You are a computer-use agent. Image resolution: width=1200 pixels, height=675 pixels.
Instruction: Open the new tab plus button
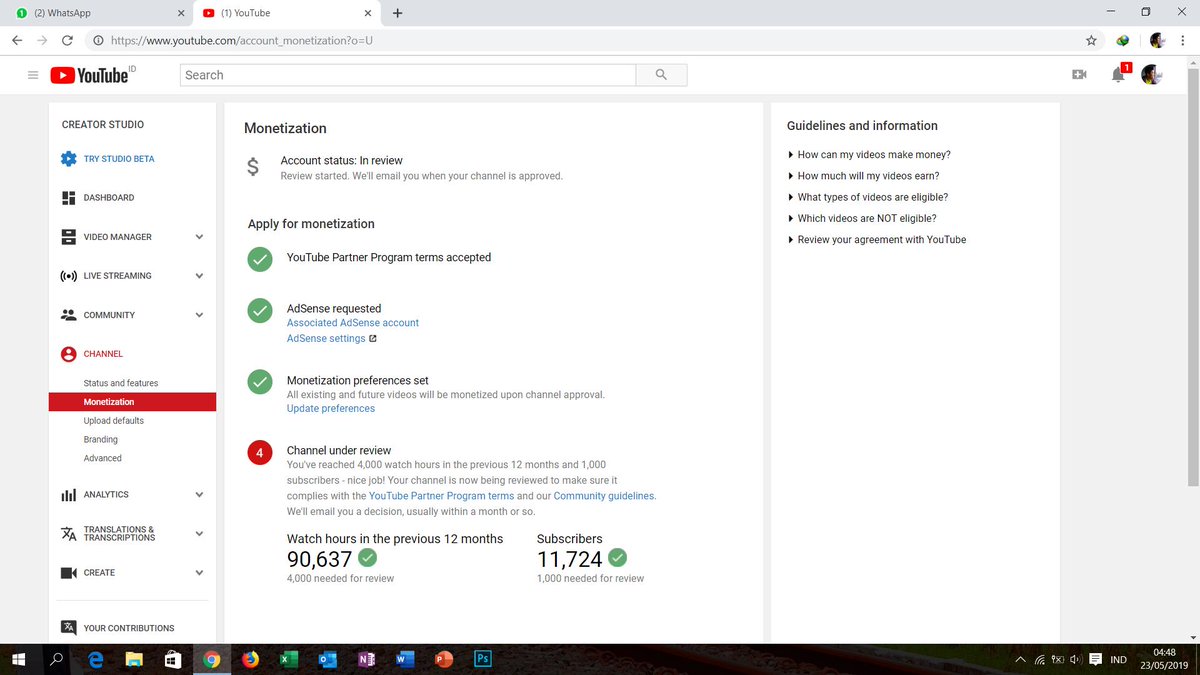point(398,13)
